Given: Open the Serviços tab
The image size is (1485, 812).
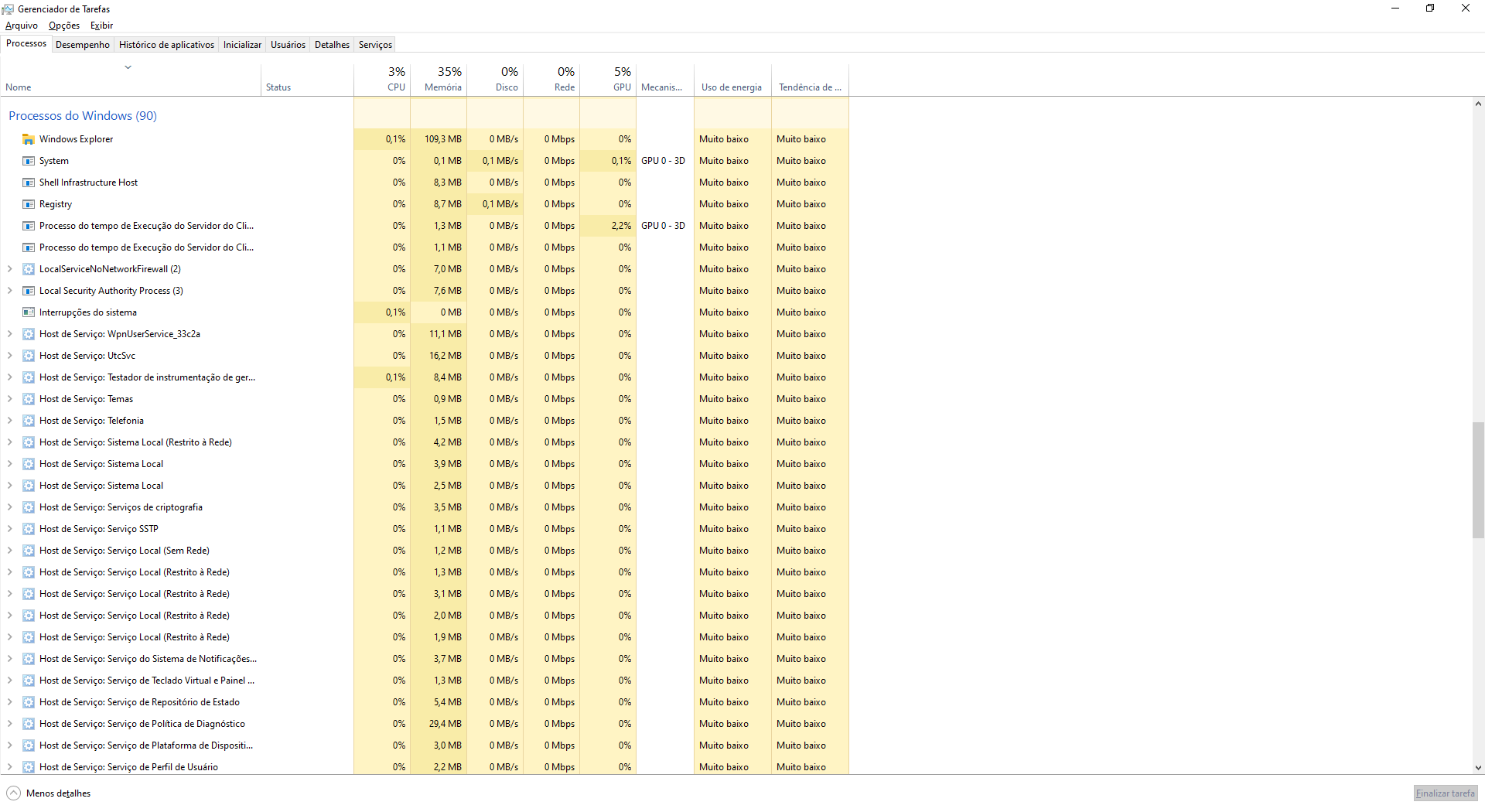Looking at the screenshot, I should (375, 45).
